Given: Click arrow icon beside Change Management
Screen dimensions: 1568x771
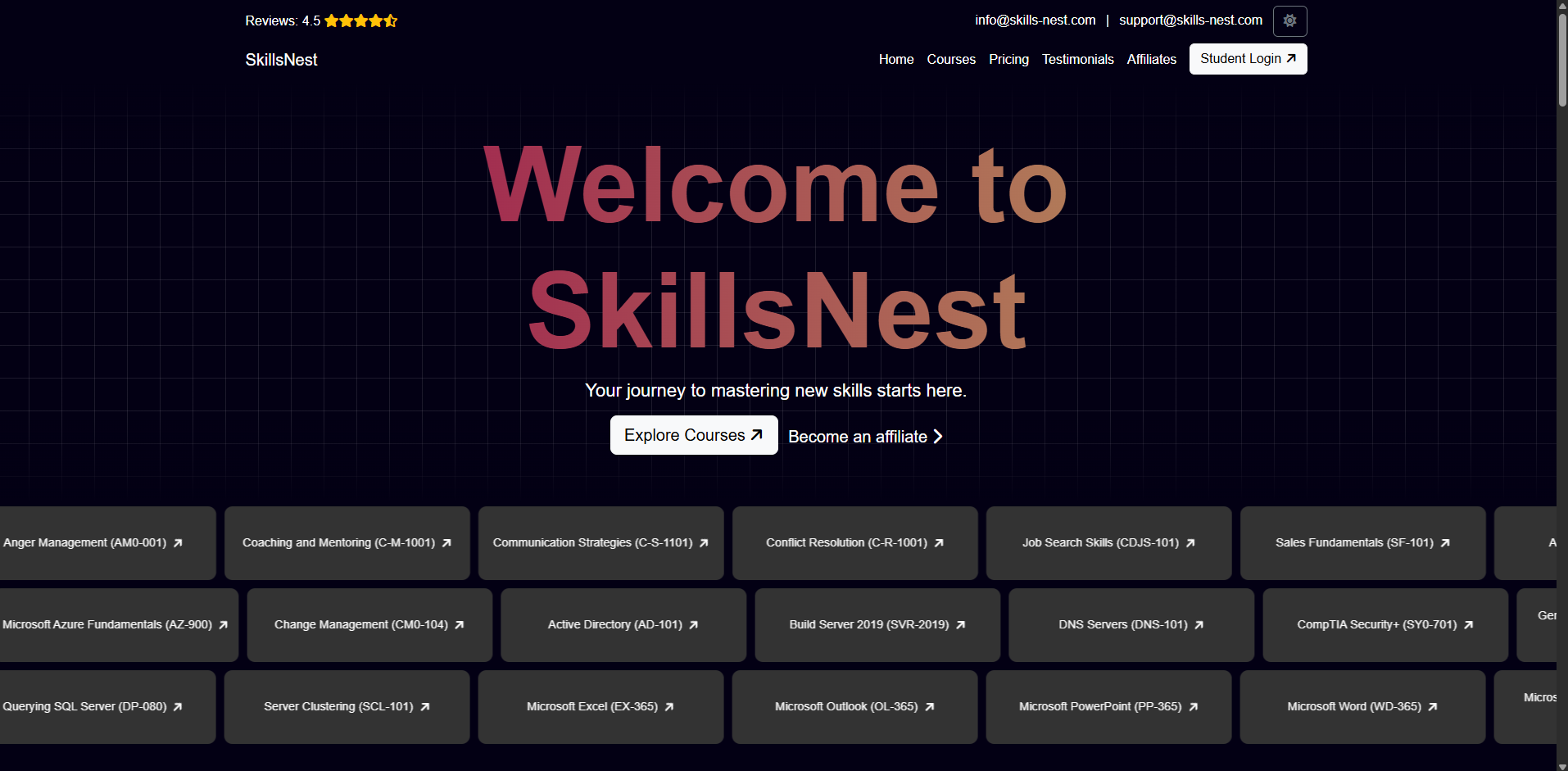Looking at the screenshot, I should (460, 624).
